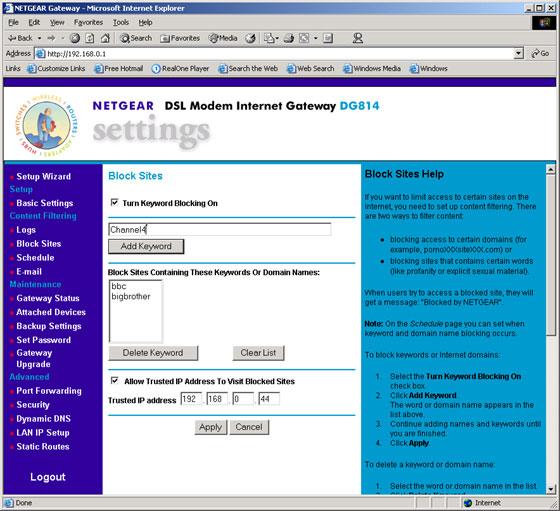This screenshot has width=560, height=511.
Task: Toggle Turn Keyword Blocking On checkbox
Action: tap(114, 202)
